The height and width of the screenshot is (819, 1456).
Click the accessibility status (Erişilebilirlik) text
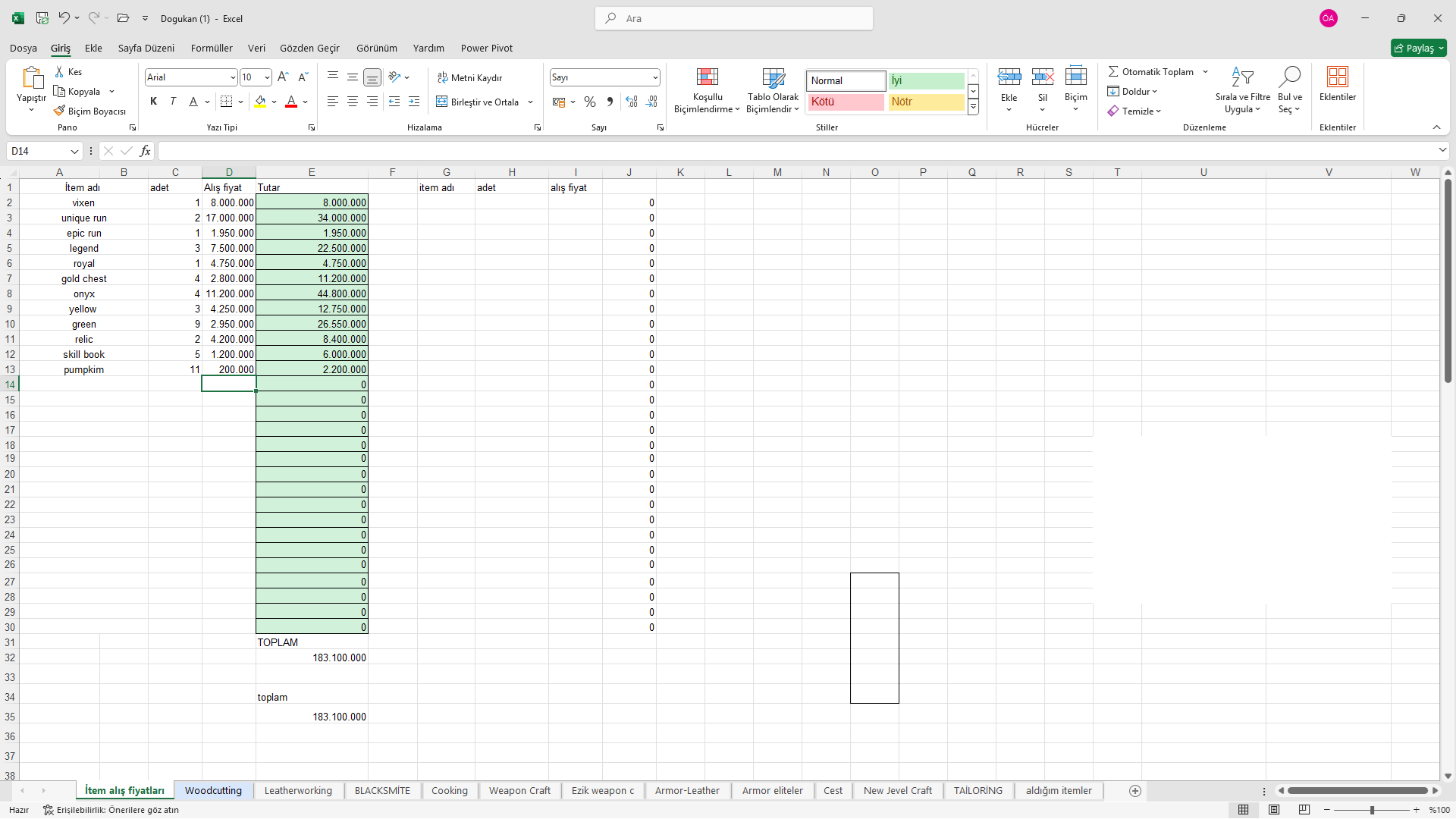(111, 810)
